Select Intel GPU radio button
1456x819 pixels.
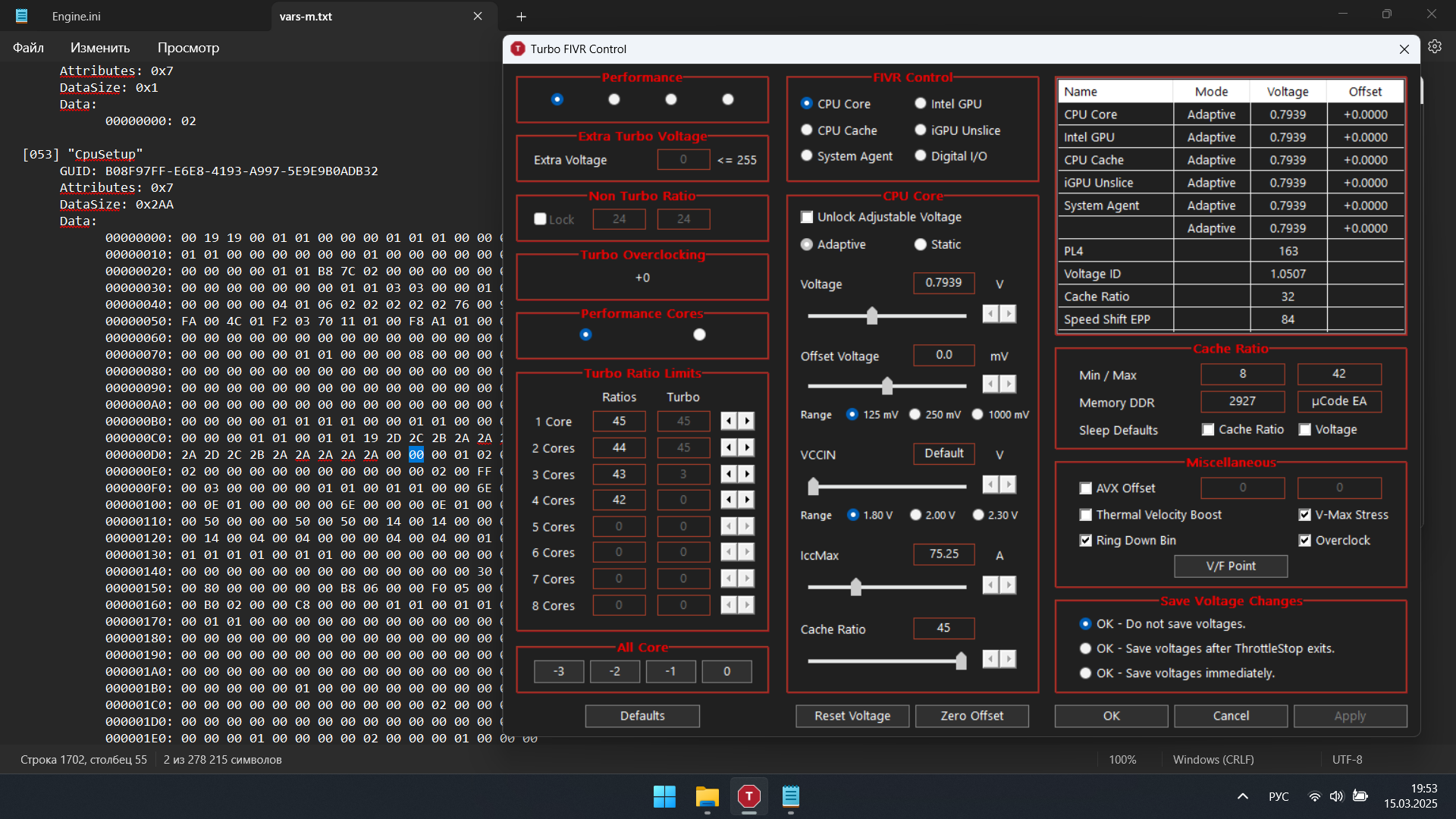[x=921, y=104]
